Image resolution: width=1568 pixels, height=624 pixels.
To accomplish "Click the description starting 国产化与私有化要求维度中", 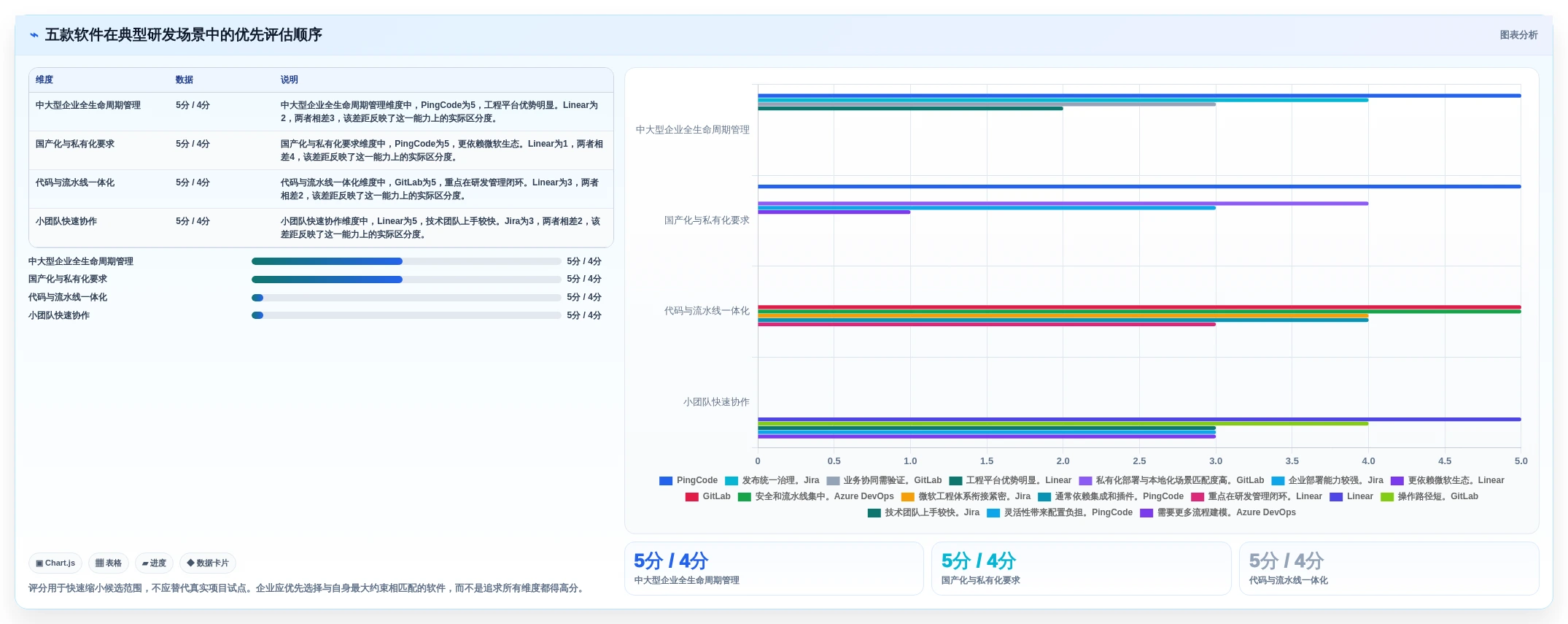I will (442, 150).
